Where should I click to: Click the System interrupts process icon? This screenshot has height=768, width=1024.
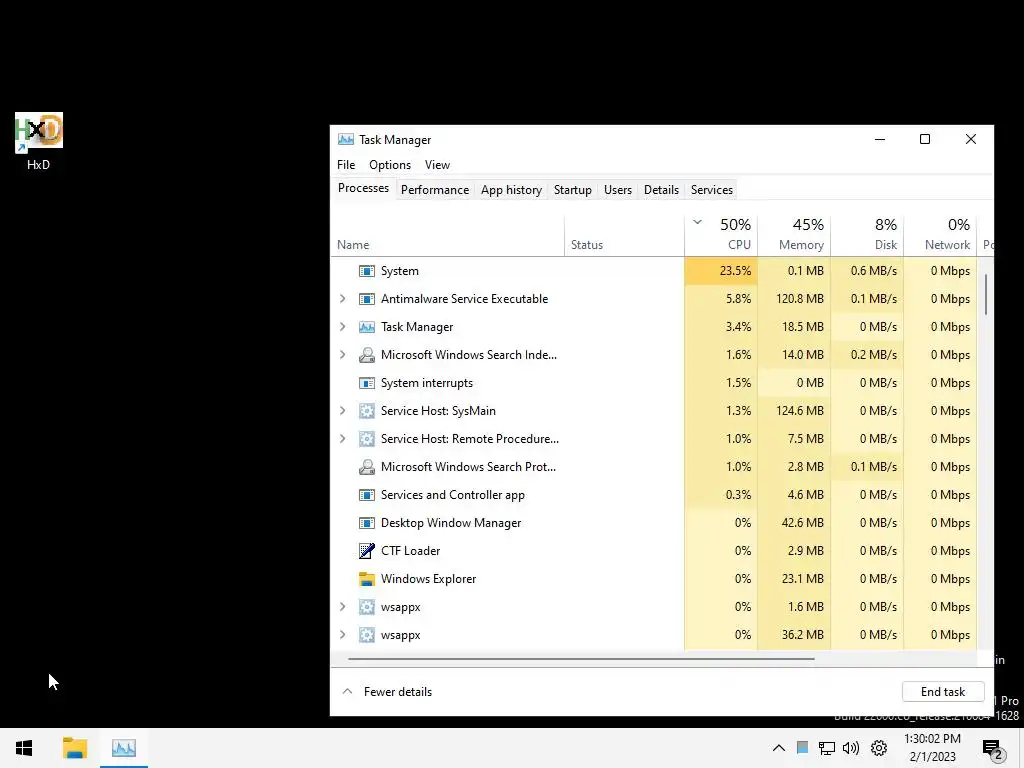coord(367,383)
